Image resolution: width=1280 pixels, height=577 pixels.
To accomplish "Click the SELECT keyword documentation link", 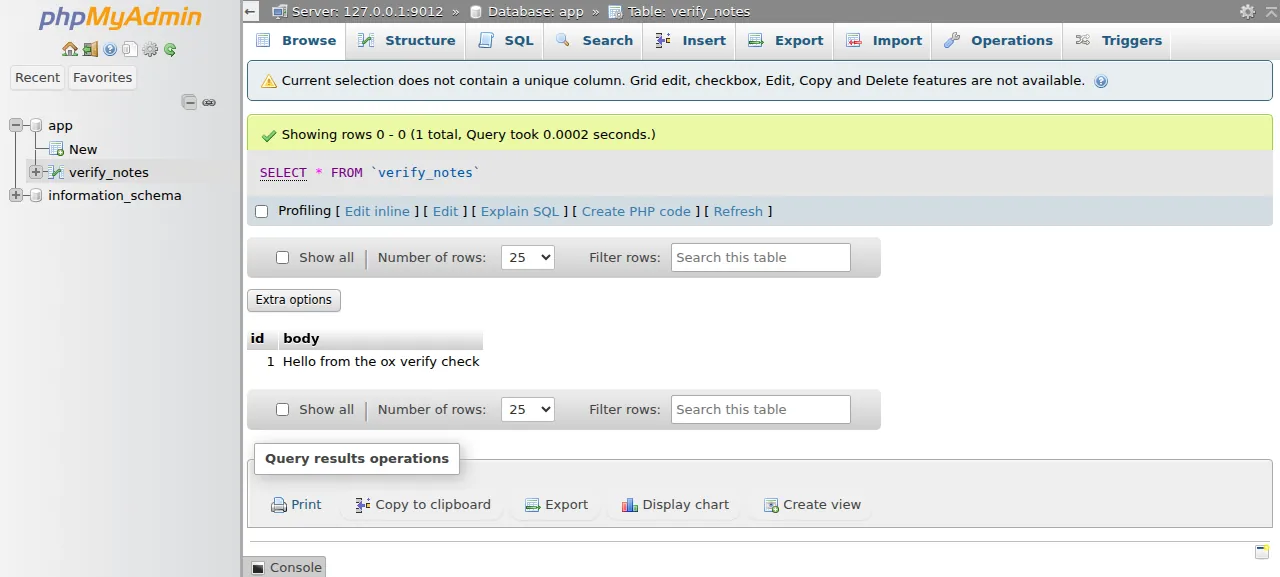I will [x=283, y=173].
